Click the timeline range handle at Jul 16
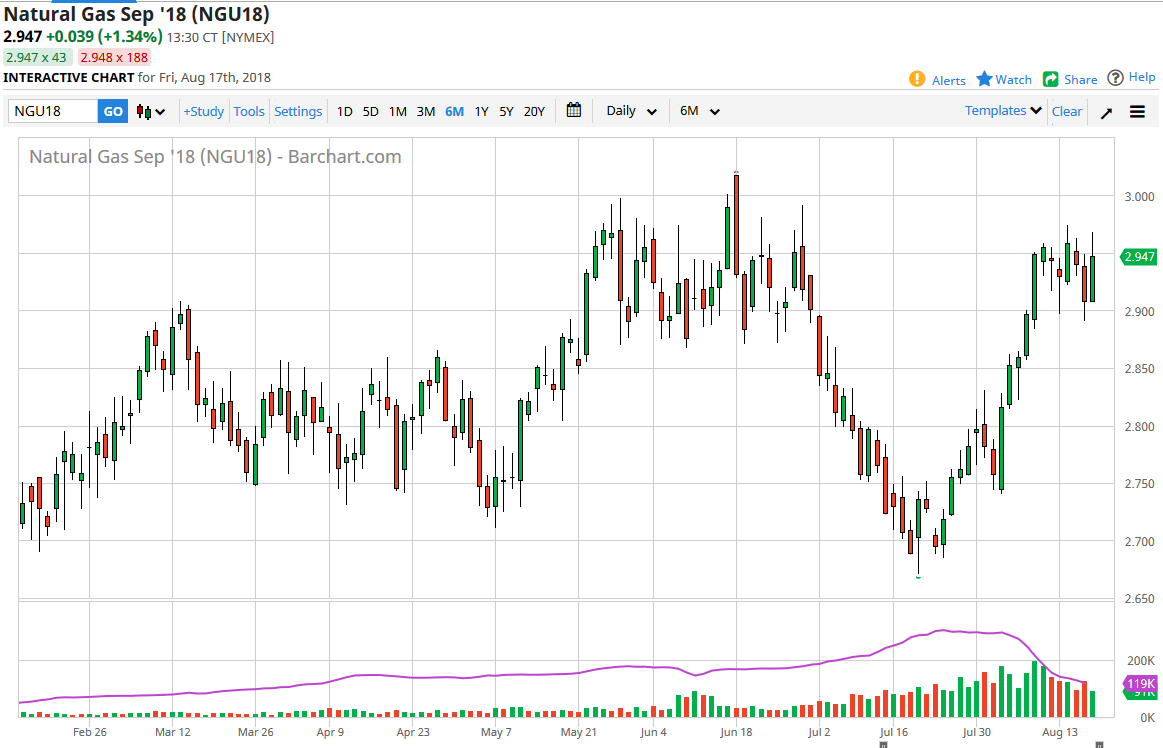1163x748 pixels. tap(883, 744)
